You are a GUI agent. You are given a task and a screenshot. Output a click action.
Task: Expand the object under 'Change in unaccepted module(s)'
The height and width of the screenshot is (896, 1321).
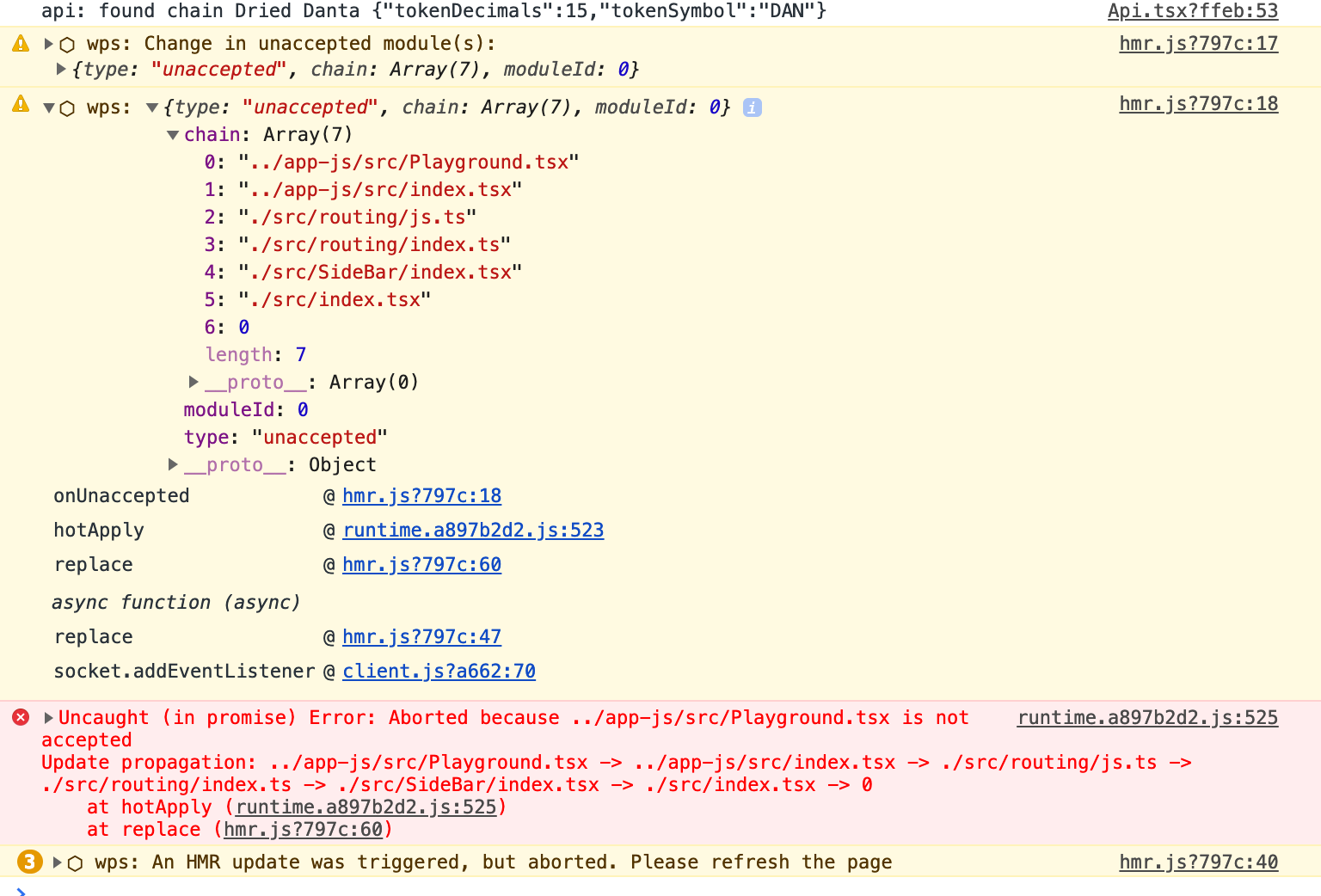click(x=61, y=69)
